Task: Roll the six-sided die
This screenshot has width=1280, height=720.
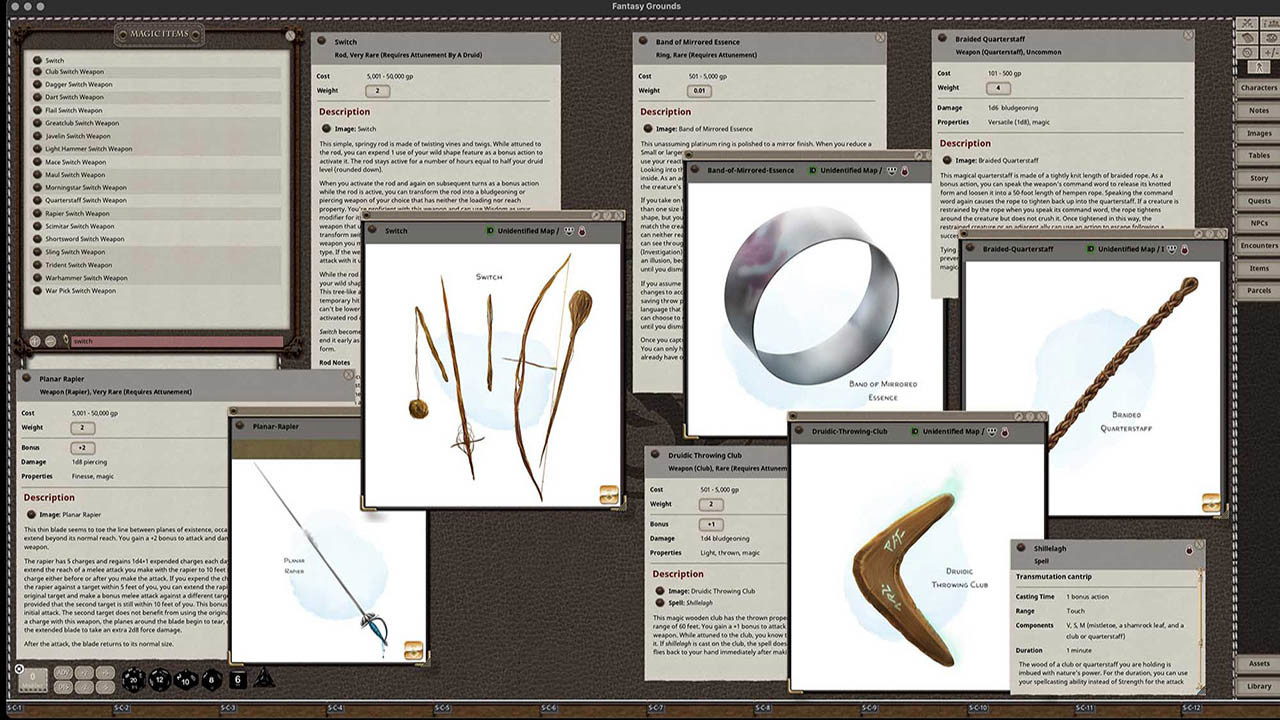Action: tap(238, 680)
